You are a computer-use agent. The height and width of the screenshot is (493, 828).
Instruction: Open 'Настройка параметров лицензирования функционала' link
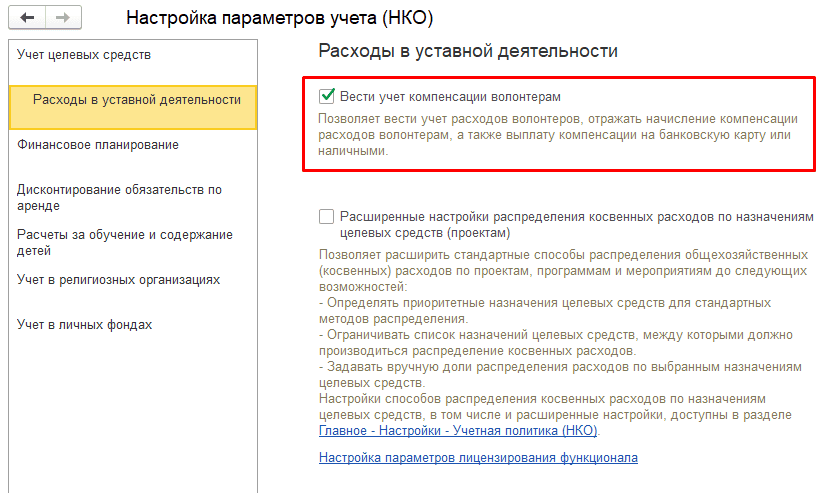pos(478,457)
